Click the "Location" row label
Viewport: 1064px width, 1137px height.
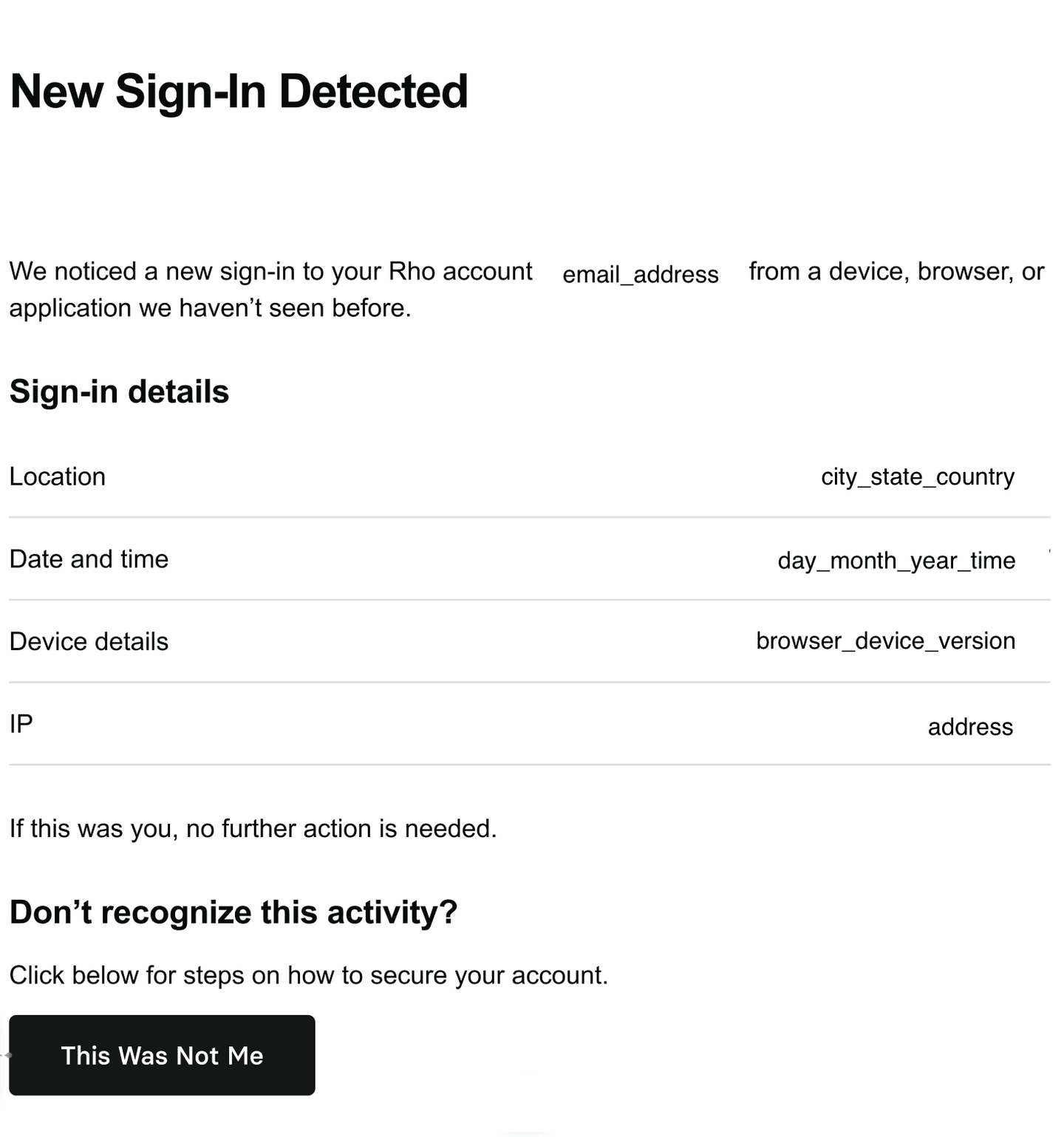click(x=58, y=477)
